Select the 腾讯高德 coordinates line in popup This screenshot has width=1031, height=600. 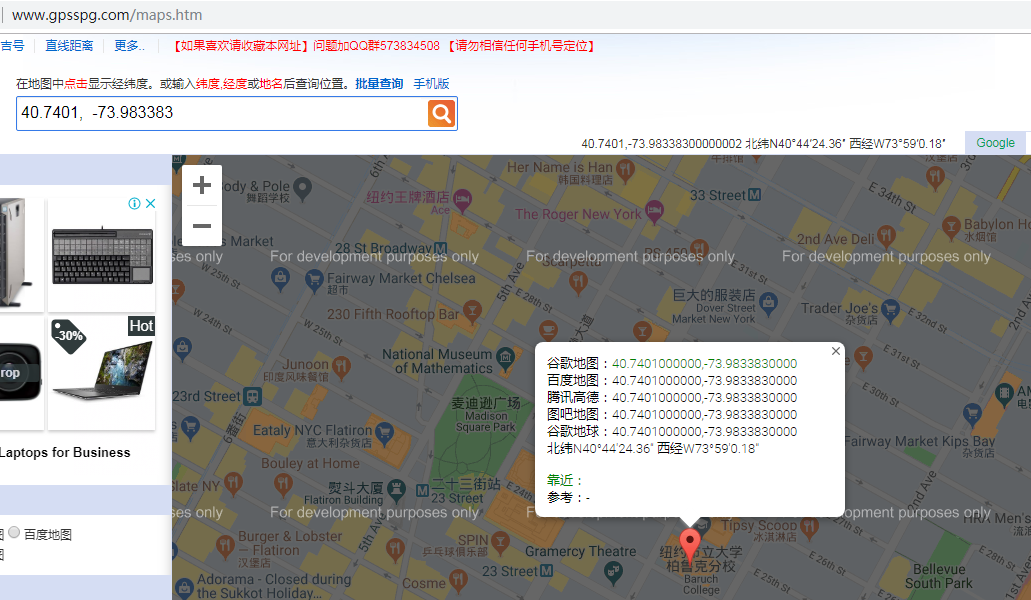(671, 398)
